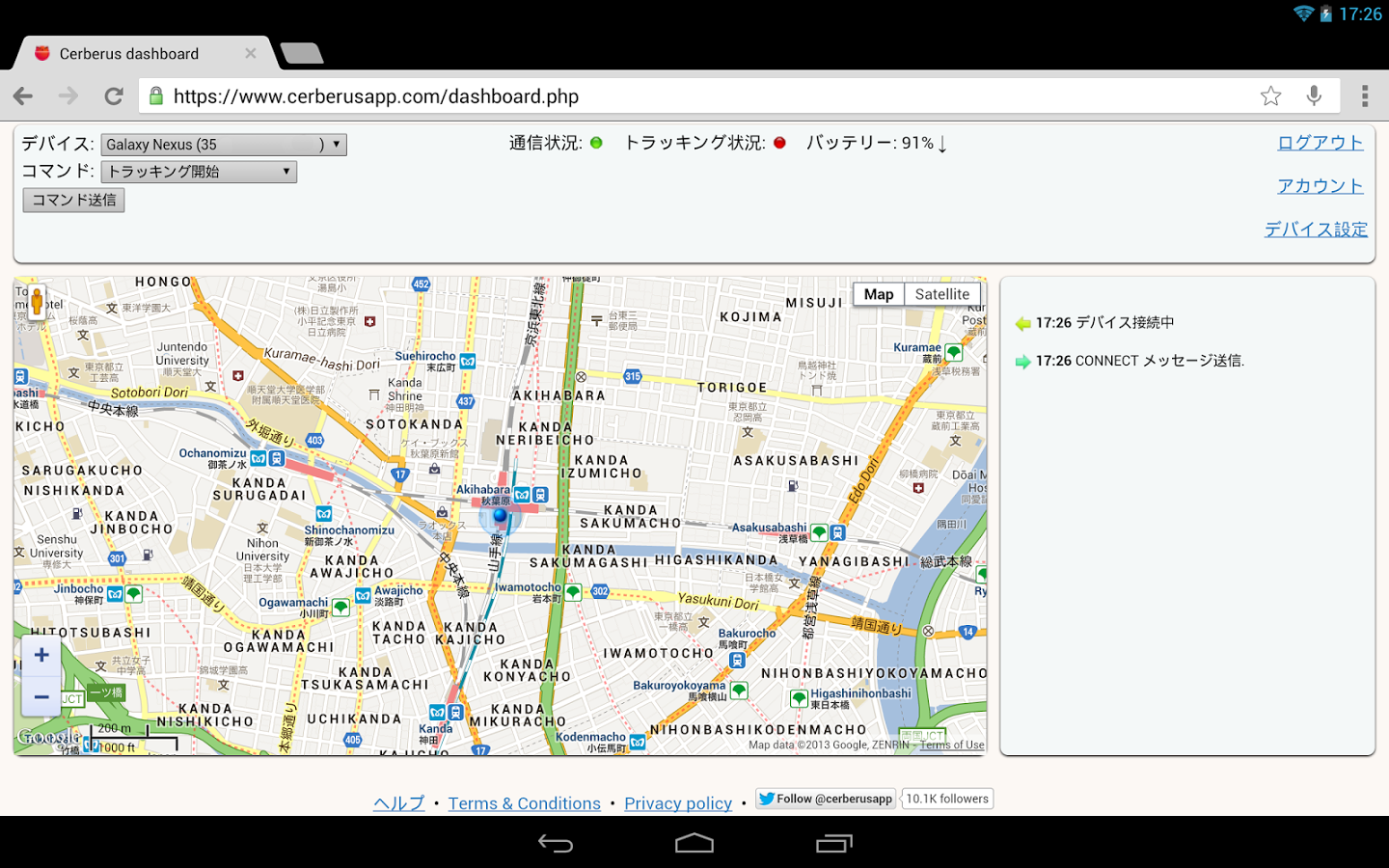Go back with browser back arrow
Screen dimensions: 1389x868
(23, 95)
